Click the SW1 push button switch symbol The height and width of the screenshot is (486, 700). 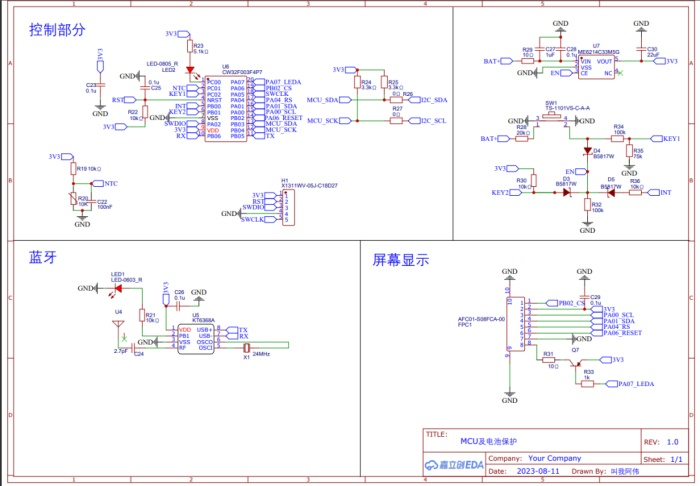[552, 120]
